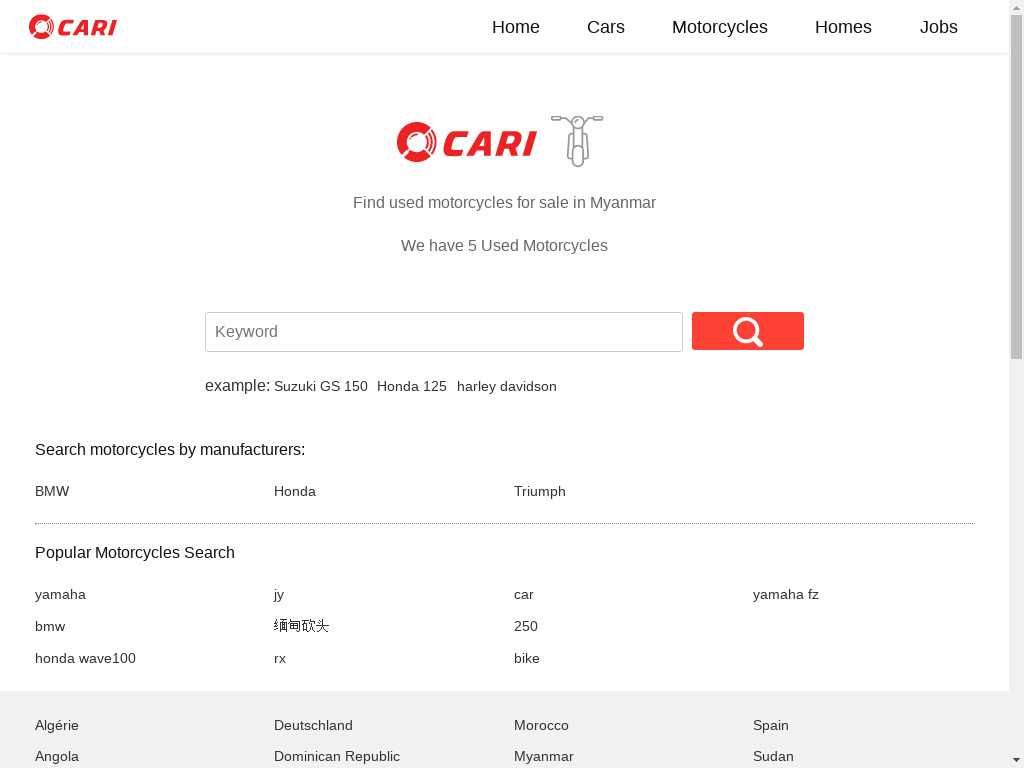Pick example search harley davidson

(x=507, y=387)
